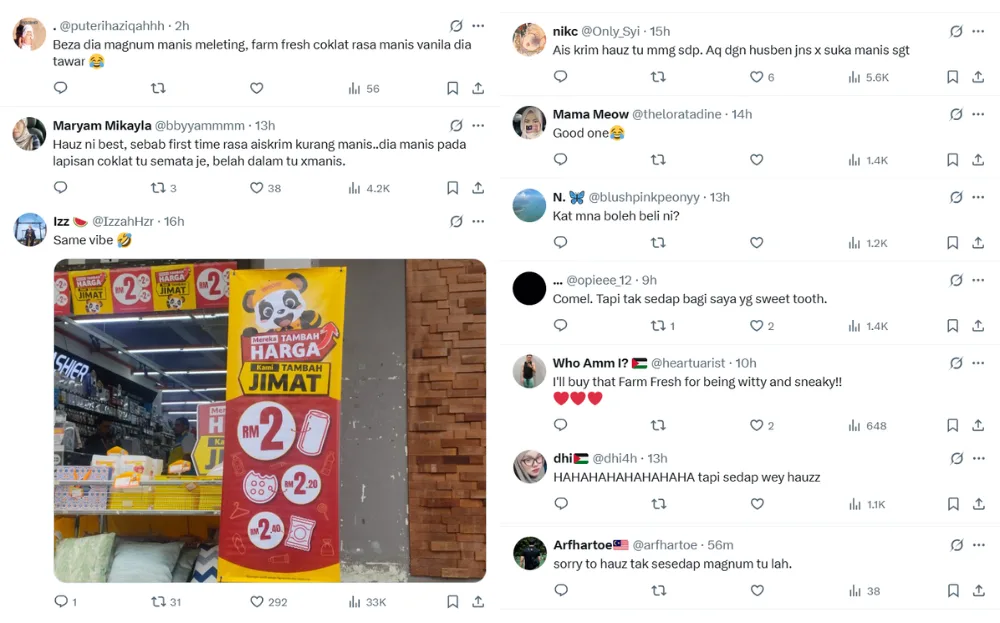Like Maryam Mikayla's tweet

coord(256,188)
